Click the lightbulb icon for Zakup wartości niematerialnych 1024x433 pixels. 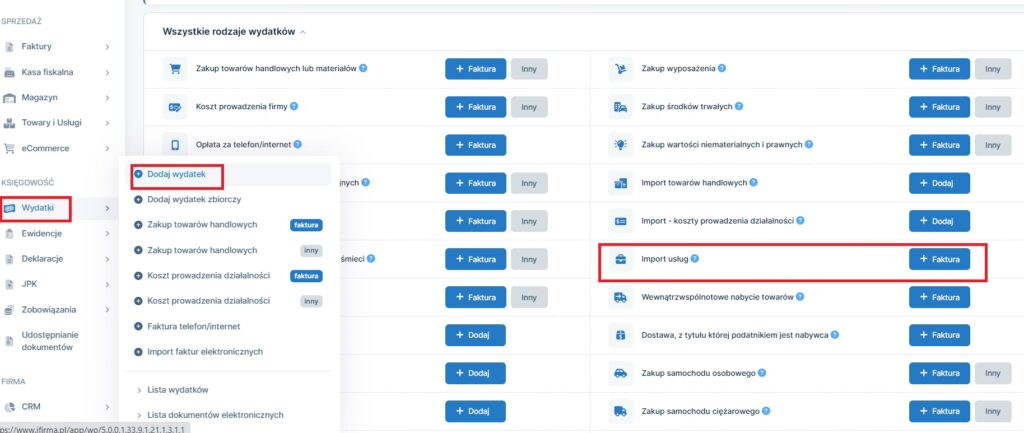pos(620,145)
